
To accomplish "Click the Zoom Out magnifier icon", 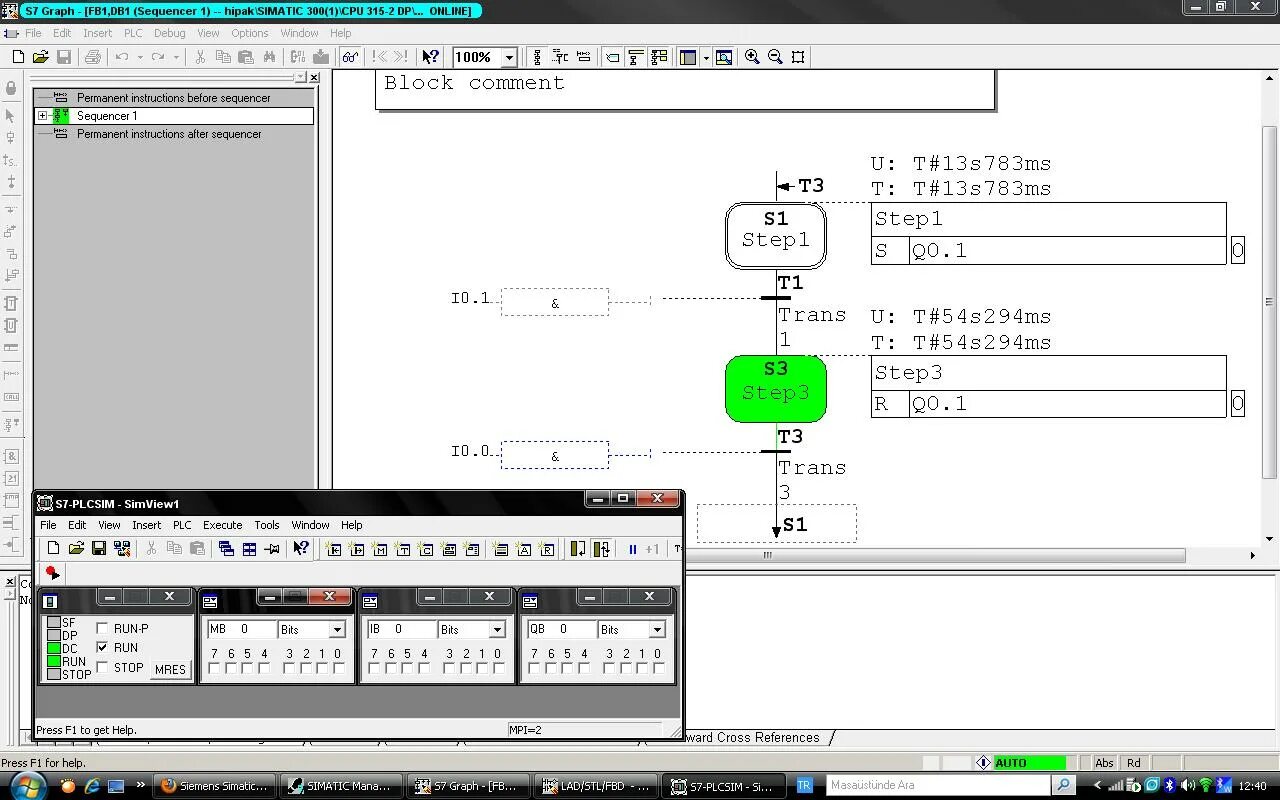I will (775, 57).
